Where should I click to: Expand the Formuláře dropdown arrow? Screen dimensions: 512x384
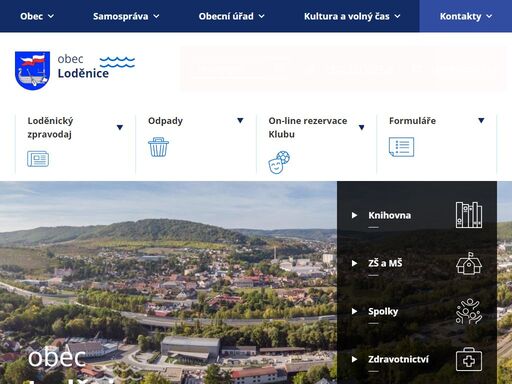click(481, 120)
